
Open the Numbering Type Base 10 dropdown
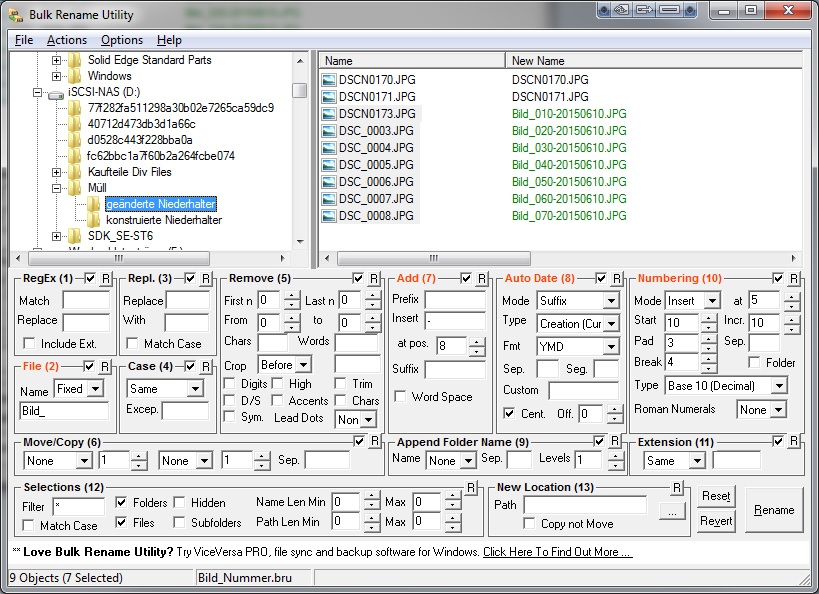click(x=778, y=386)
